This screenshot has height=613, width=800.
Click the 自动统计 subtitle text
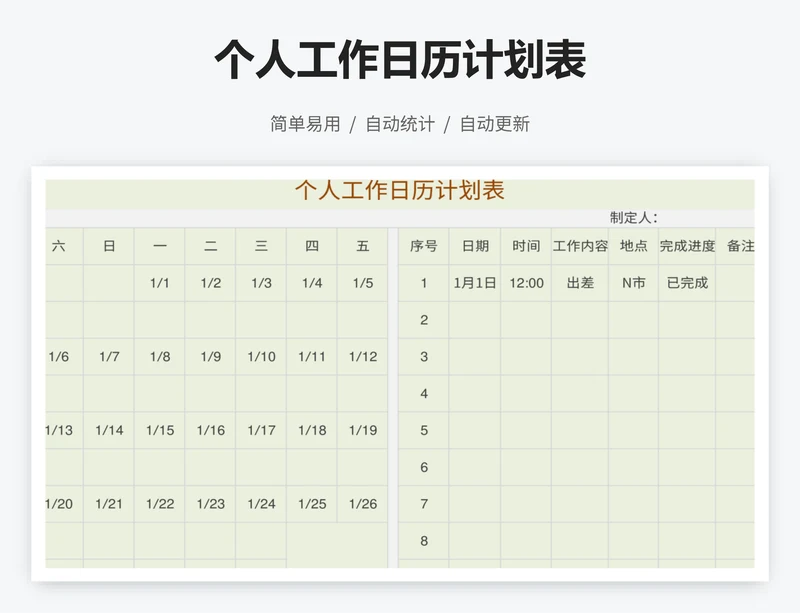point(400,124)
